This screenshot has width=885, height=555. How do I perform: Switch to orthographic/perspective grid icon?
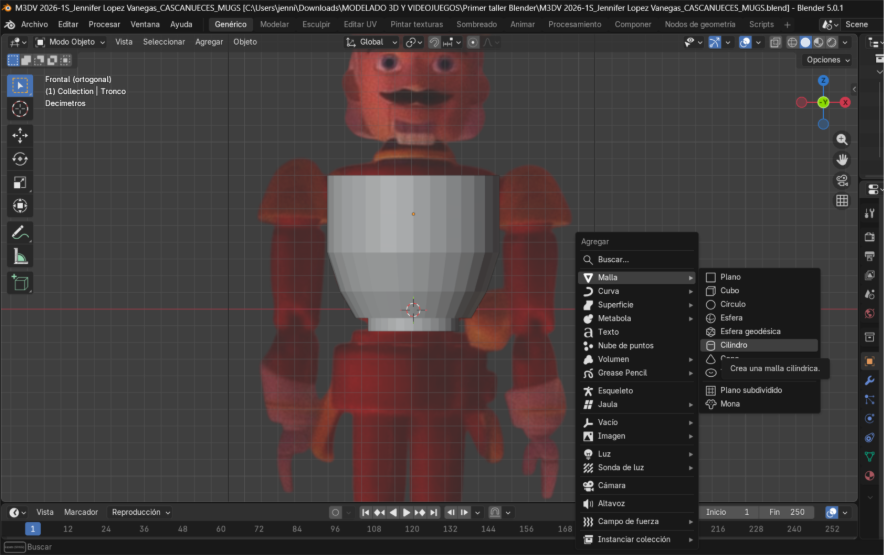842,200
